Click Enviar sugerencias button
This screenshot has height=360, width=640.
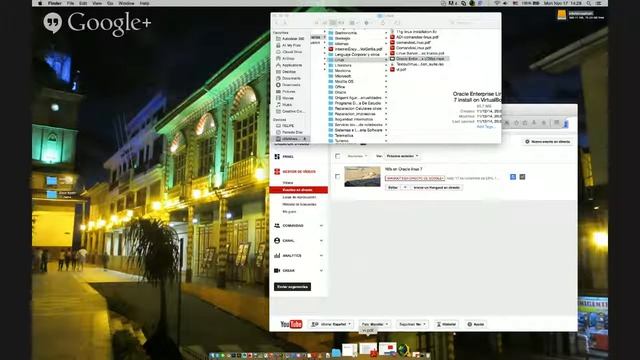(292, 287)
